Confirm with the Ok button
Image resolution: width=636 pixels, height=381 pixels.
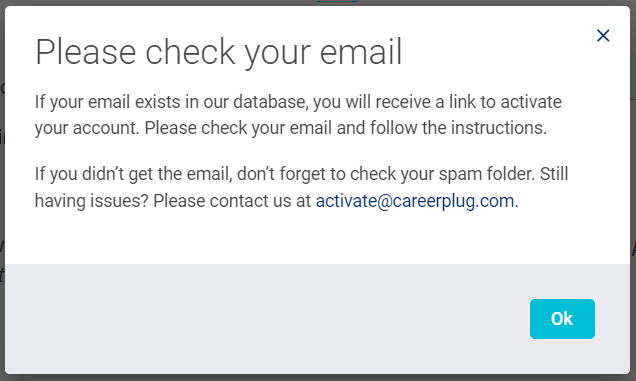(562, 319)
